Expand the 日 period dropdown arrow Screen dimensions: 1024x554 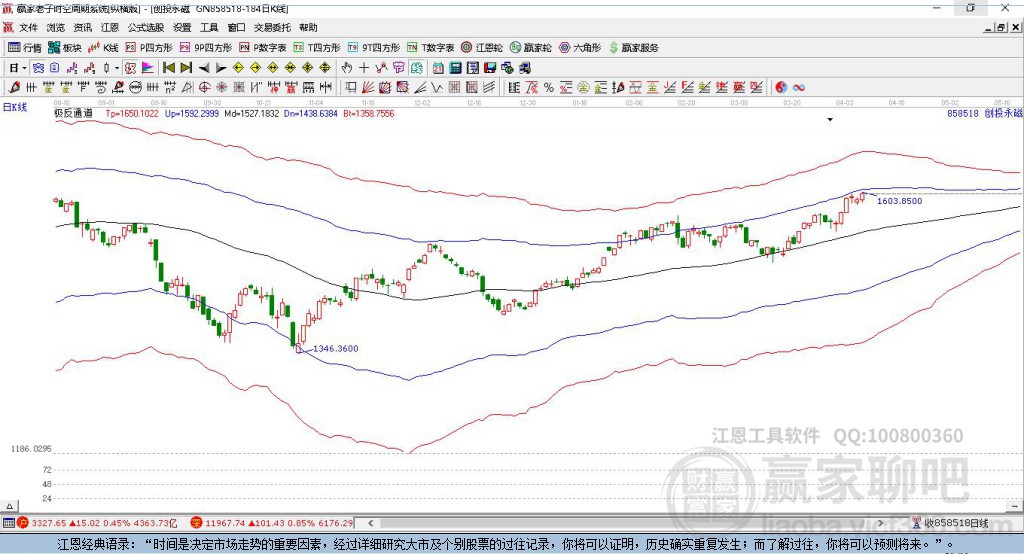click(24, 68)
